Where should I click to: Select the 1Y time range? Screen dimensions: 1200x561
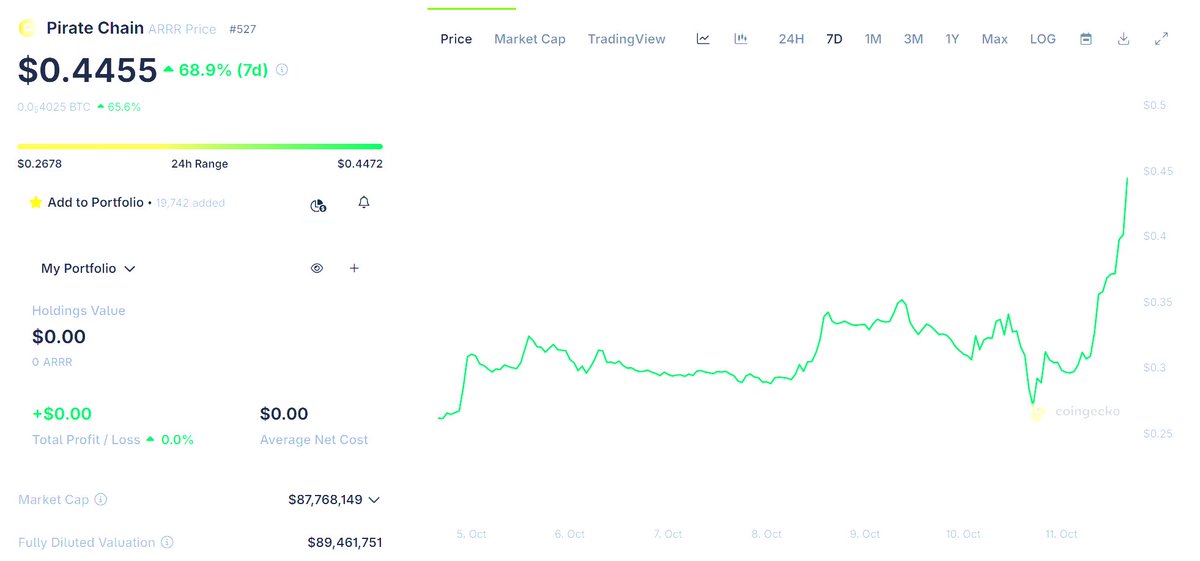[x=952, y=39]
